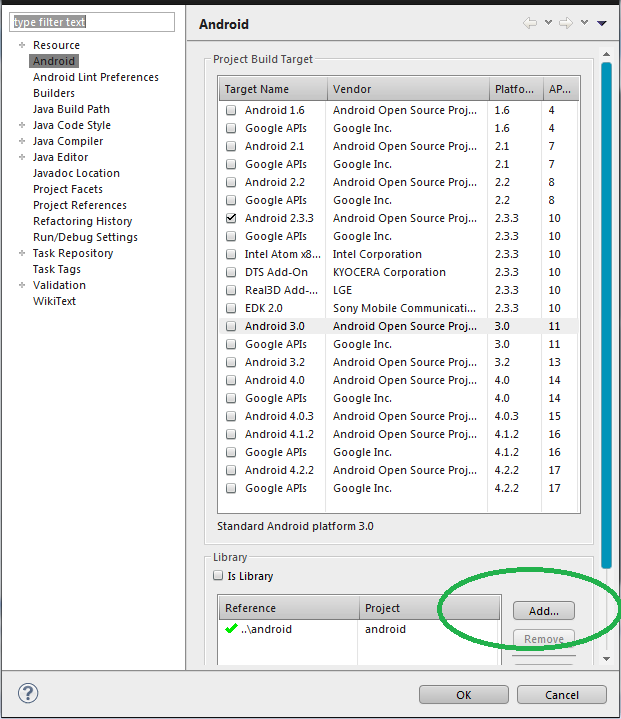Go back using the left arrow icon
Screen dimensions: 621x719
[x=530, y=23]
